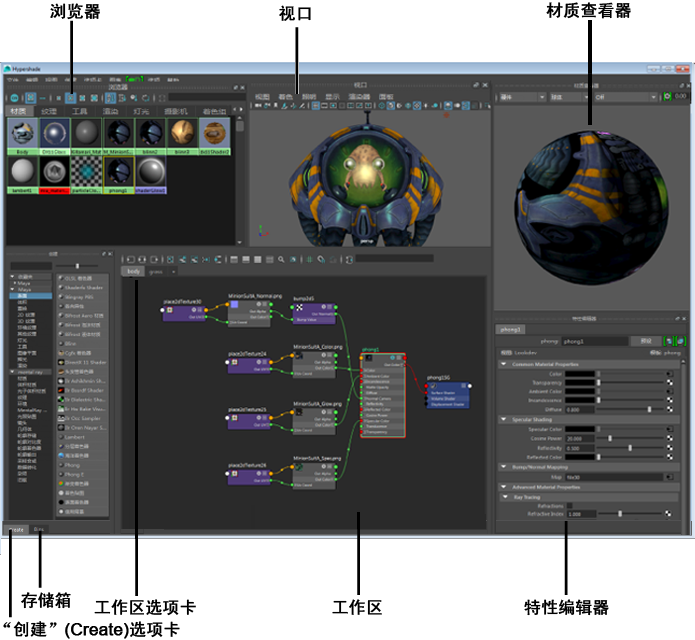The width and height of the screenshot is (695, 640).
Task: Choose Blinn in the create node list
Action: (x=82, y=343)
